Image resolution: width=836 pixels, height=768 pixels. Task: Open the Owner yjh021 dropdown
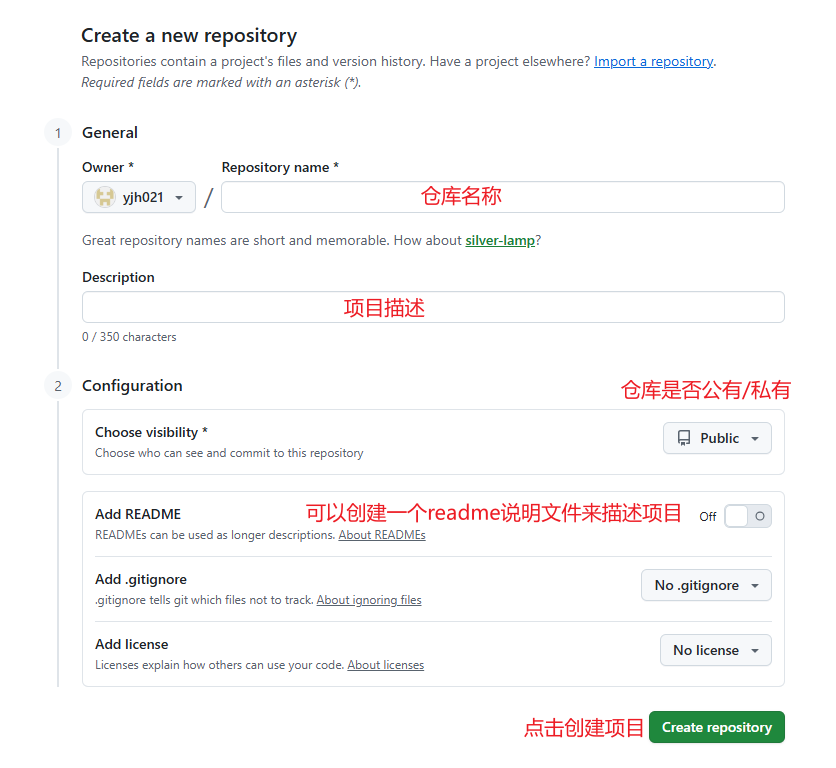139,197
